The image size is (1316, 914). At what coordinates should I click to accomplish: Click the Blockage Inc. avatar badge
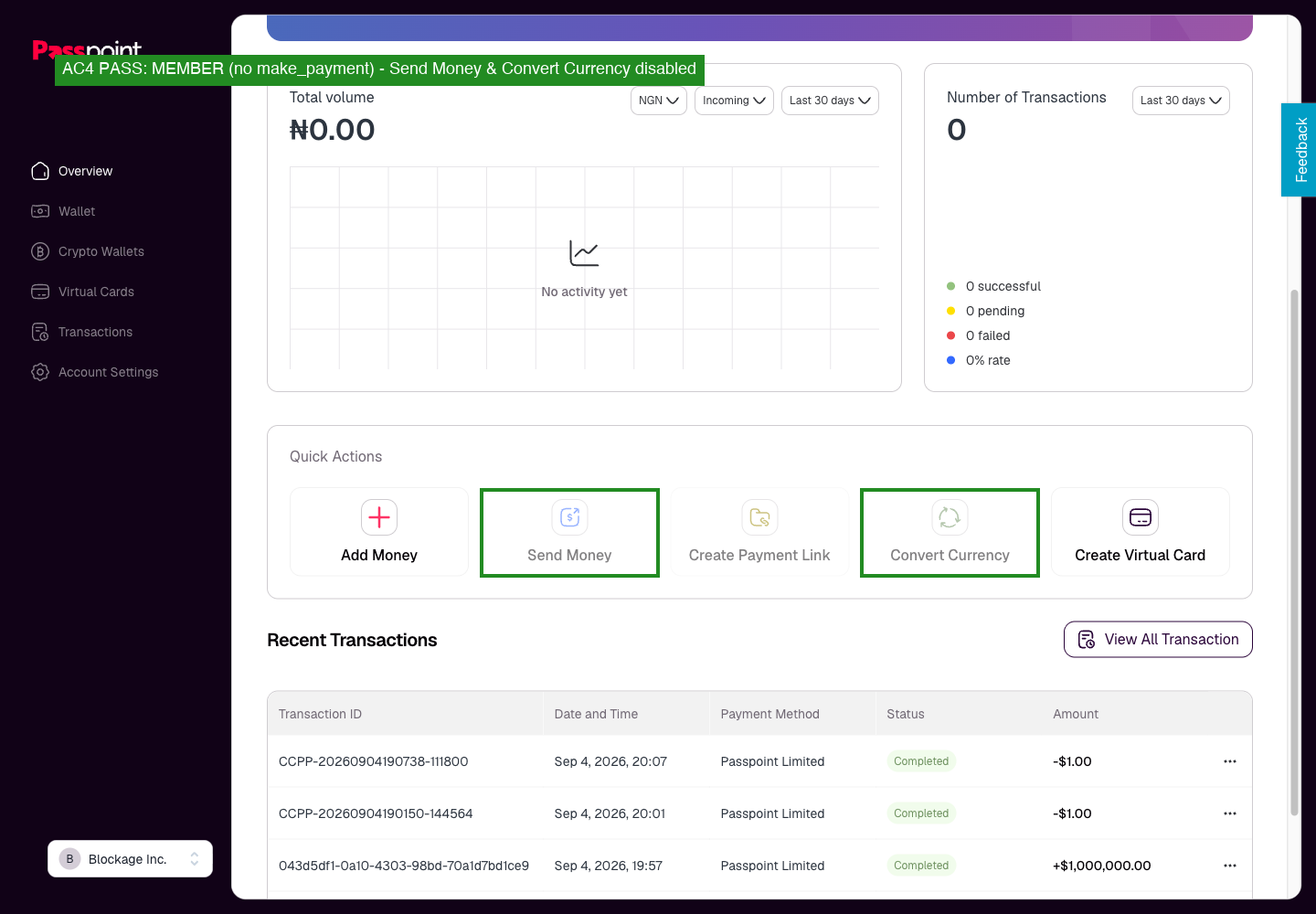pos(69,859)
